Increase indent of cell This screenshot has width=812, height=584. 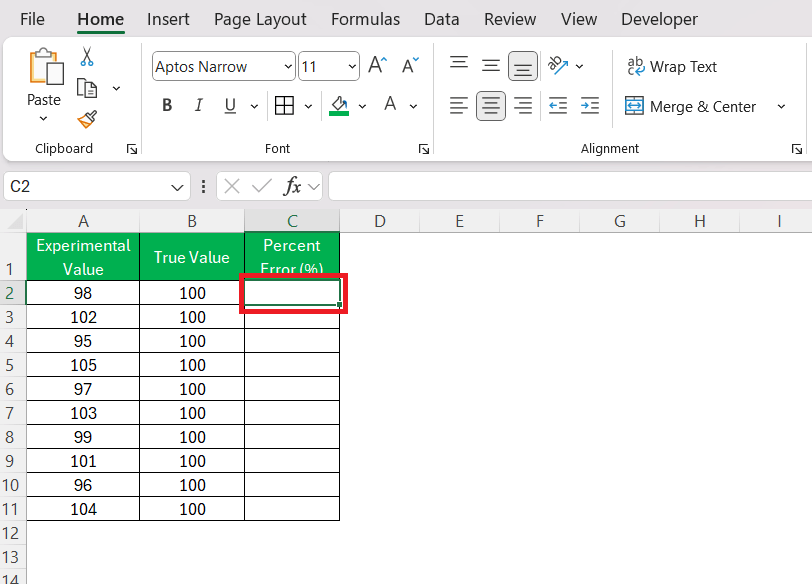coord(590,106)
